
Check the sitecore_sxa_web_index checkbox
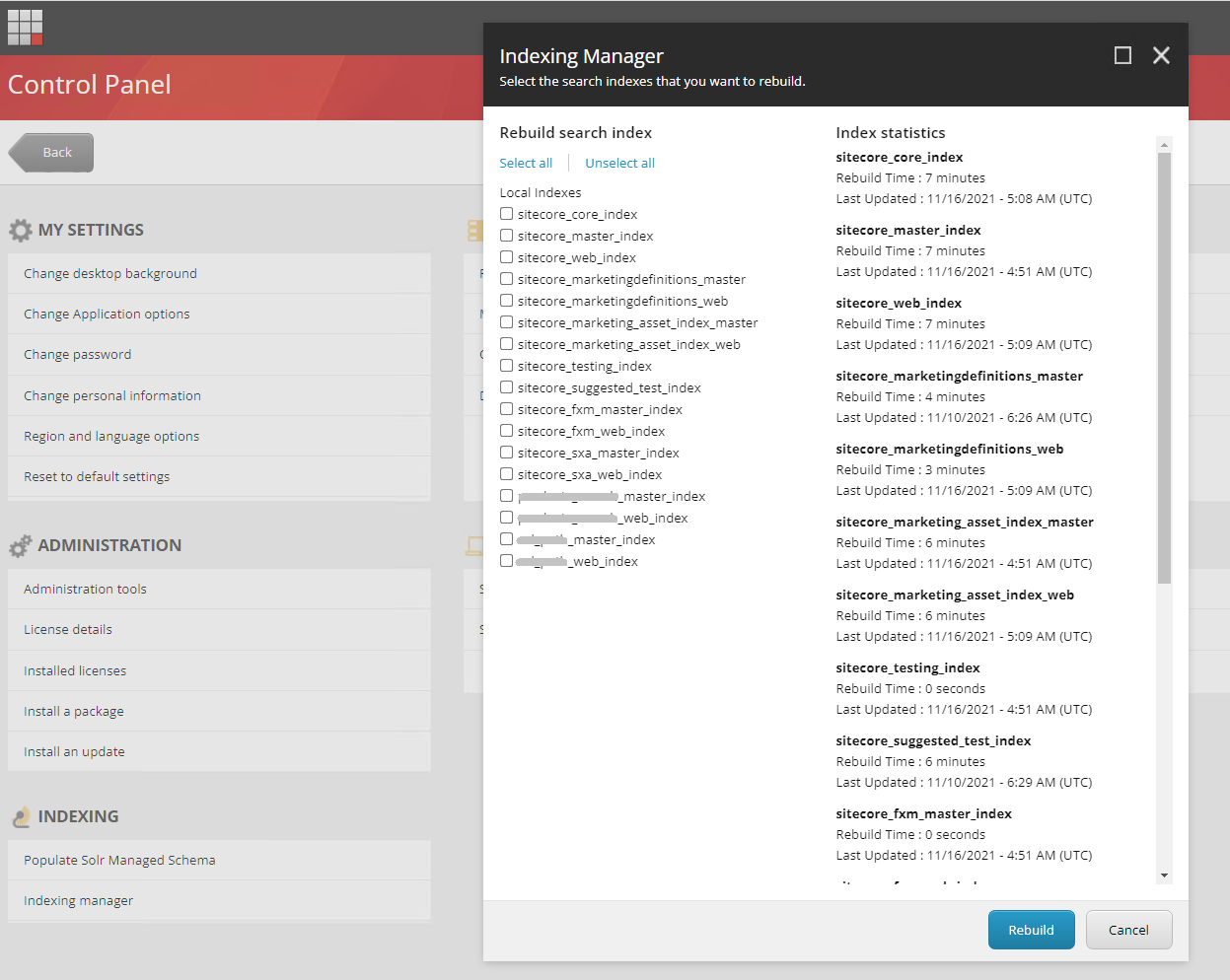click(507, 474)
